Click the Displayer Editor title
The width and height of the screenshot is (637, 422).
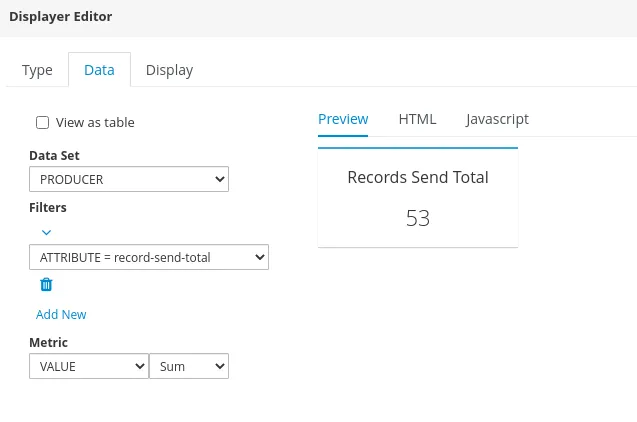point(61,17)
